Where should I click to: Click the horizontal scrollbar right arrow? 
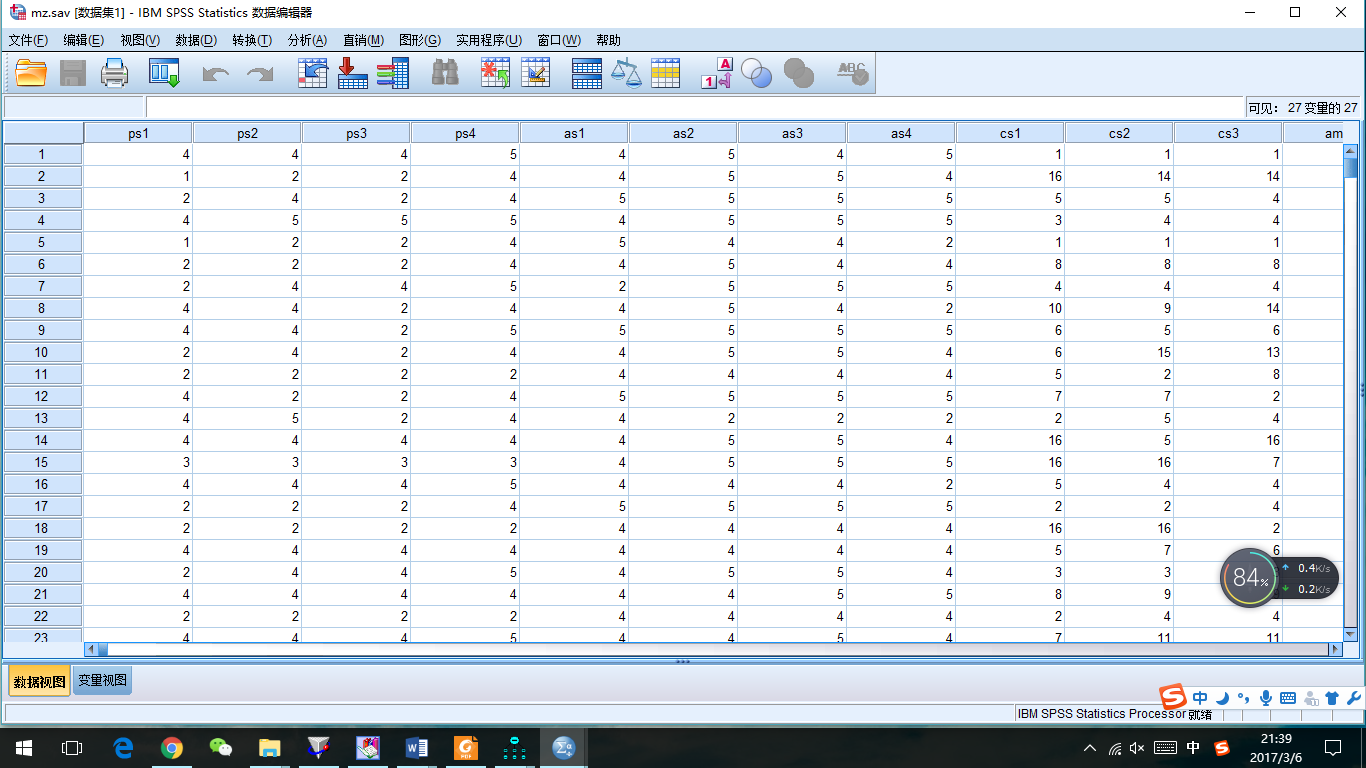[1334, 649]
